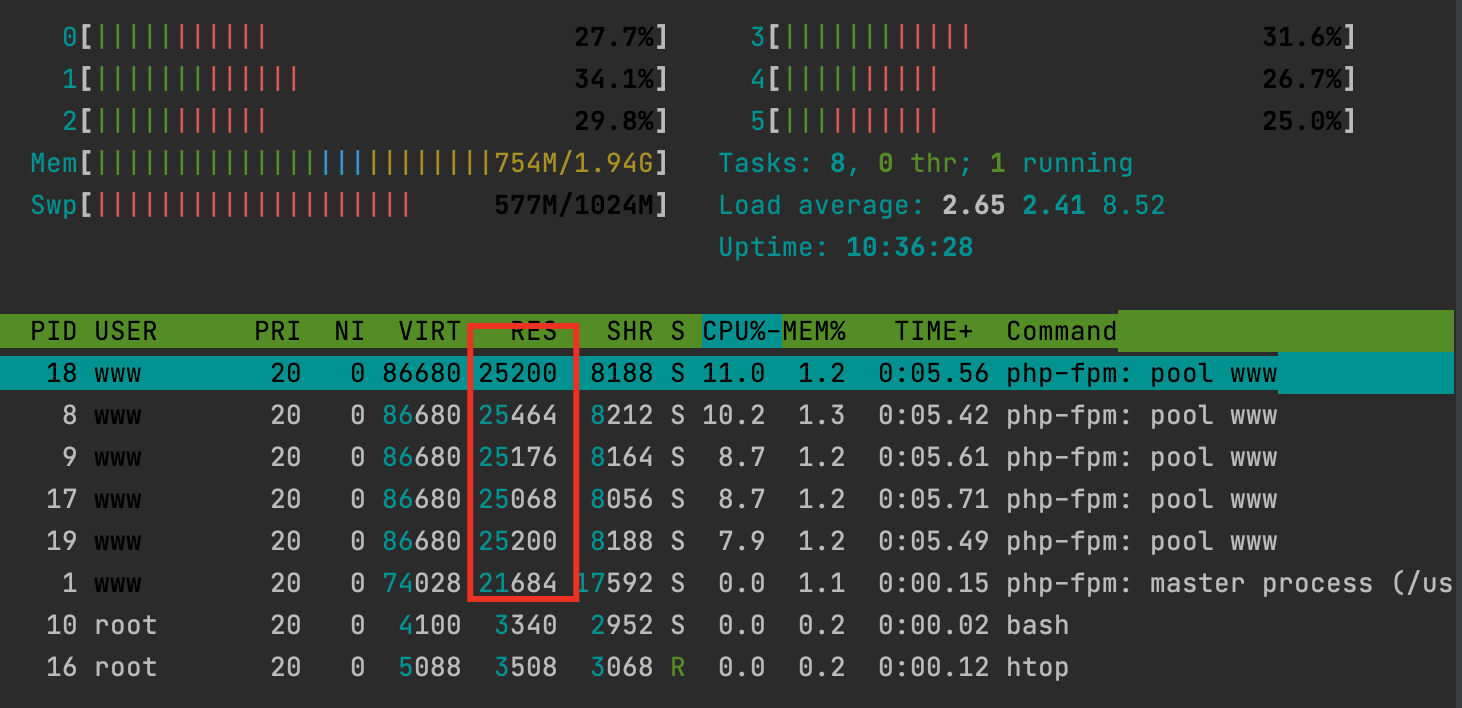The height and width of the screenshot is (708, 1462).
Task: Select the php-fpm master process command
Action: click(x=1229, y=583)
